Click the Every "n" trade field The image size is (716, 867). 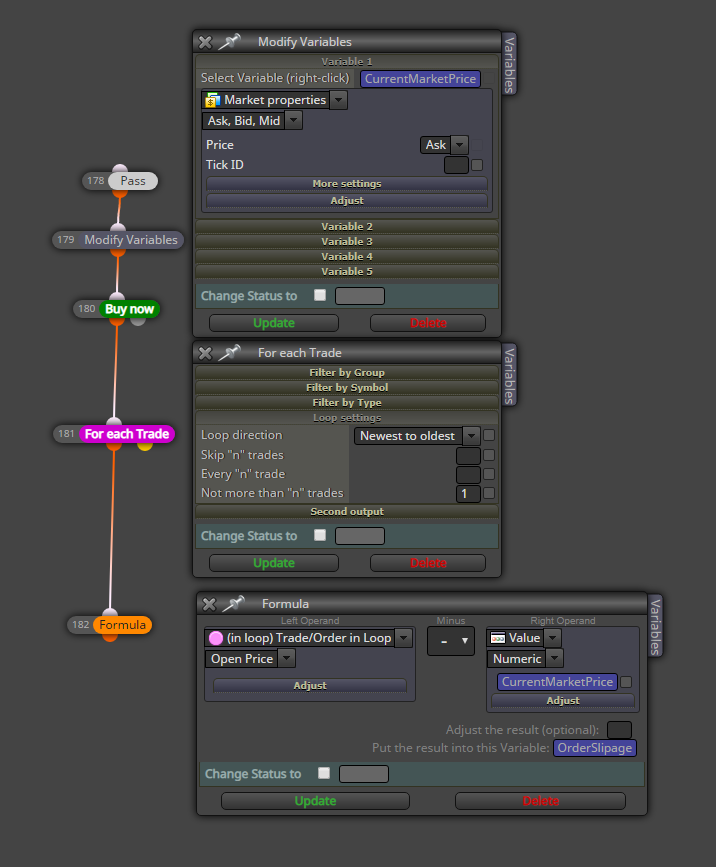[468, 474]
